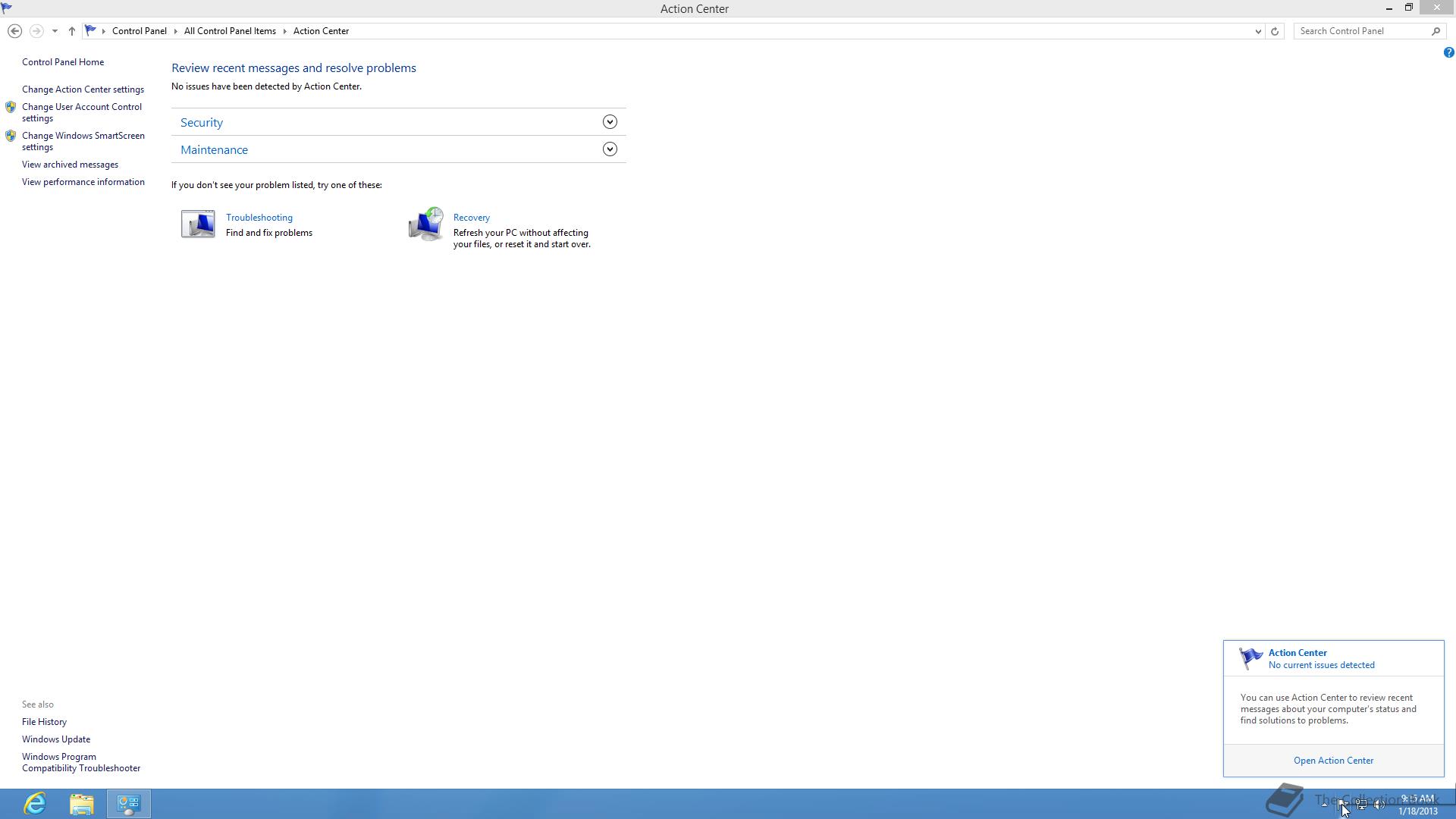Click View performance information
The height and width of the screenshot is (819, 1456).
83,182
